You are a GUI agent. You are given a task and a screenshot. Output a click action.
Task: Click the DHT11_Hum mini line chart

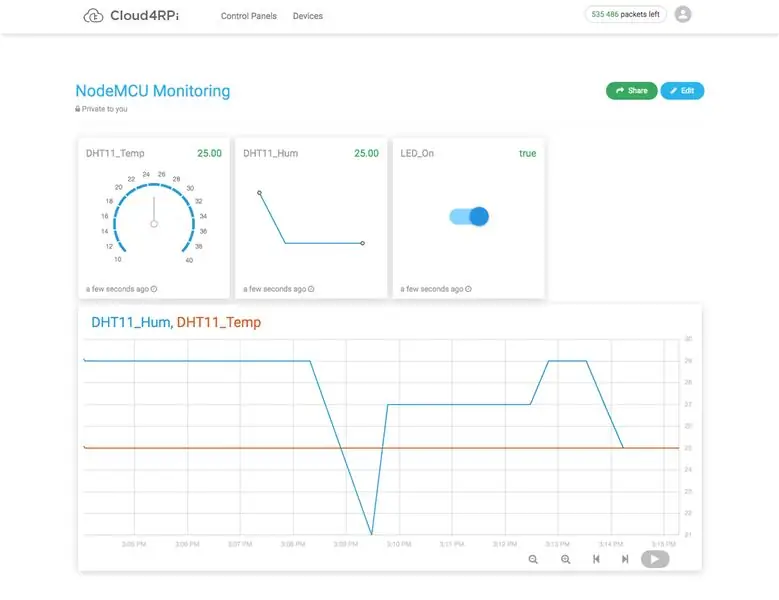(311, 218)
